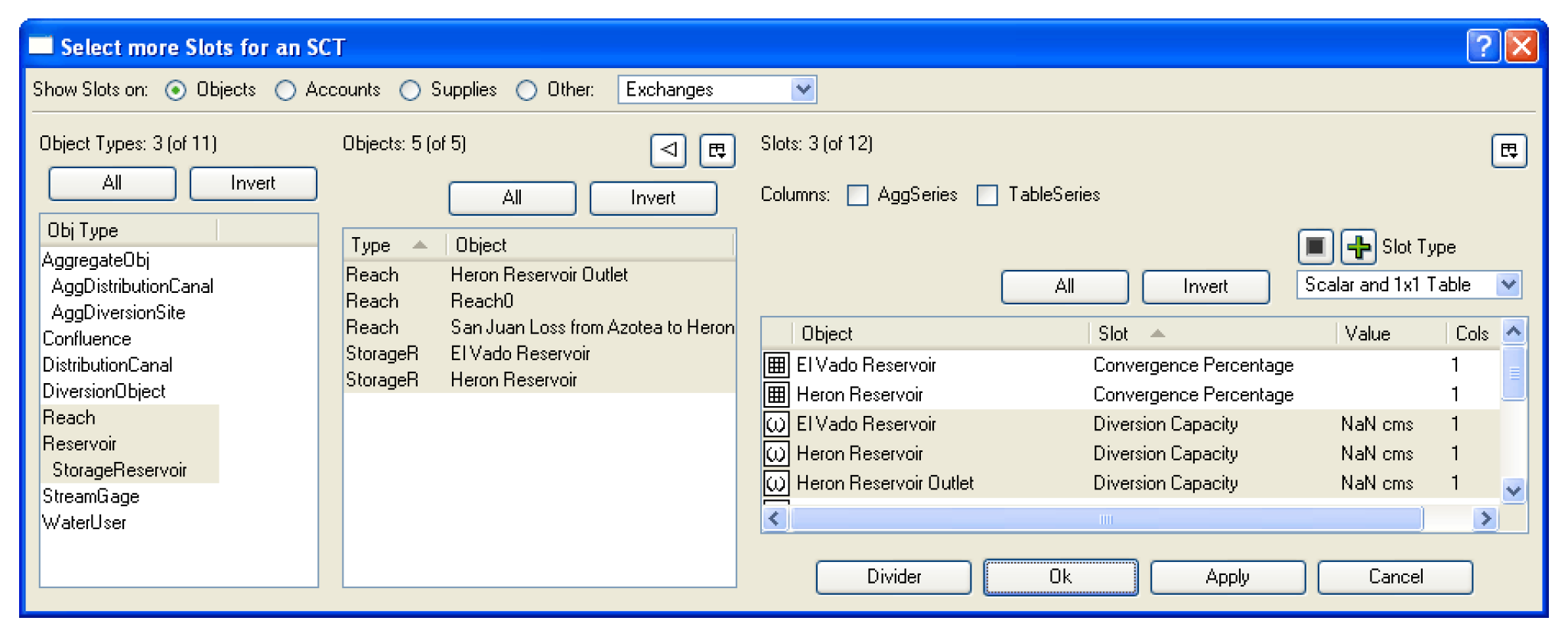
Task: Enable the TableSeries columns checkbox
Action: (x=987, y=195)
